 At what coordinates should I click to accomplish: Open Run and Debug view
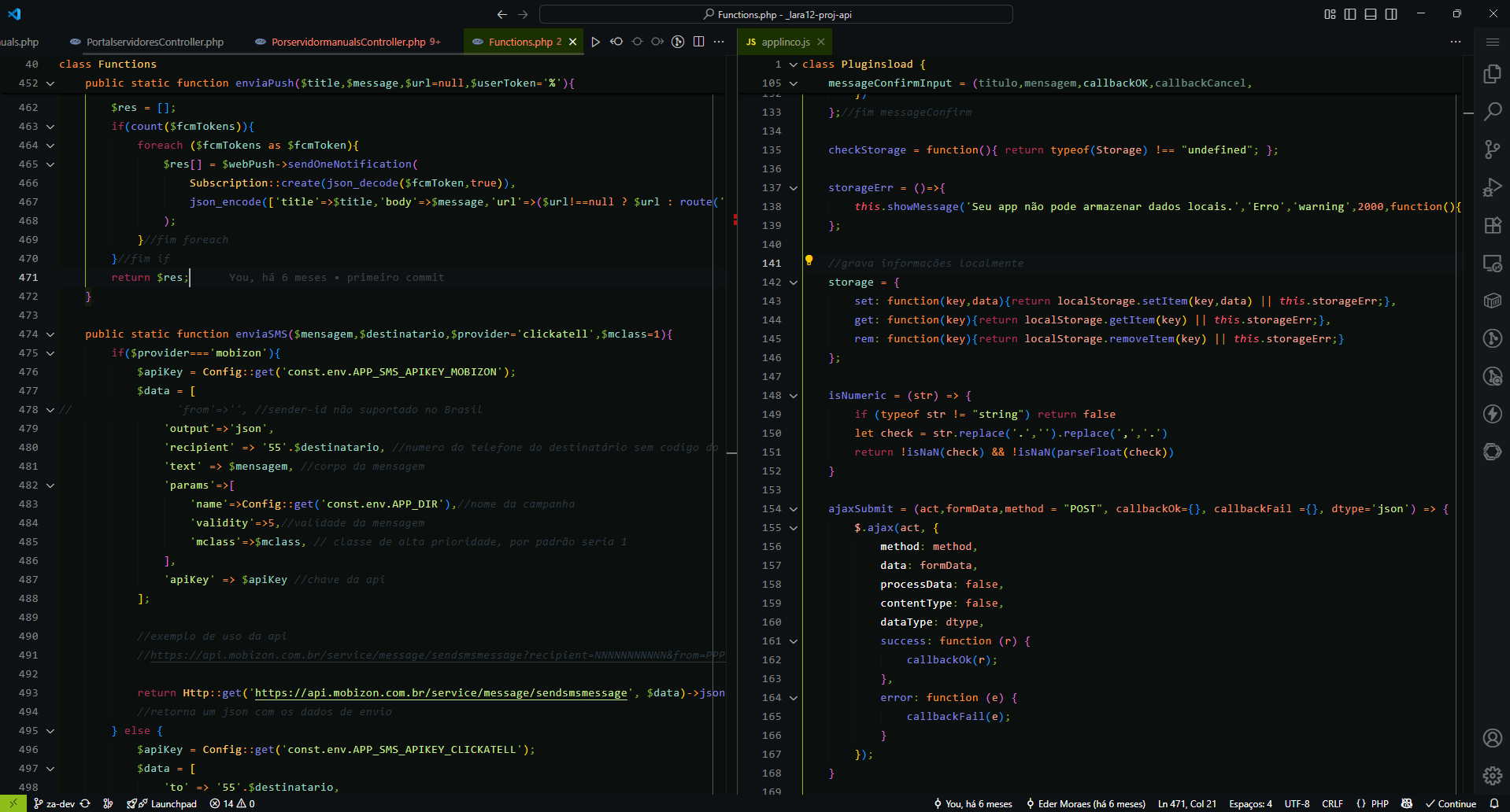[x=1492, y=187]
